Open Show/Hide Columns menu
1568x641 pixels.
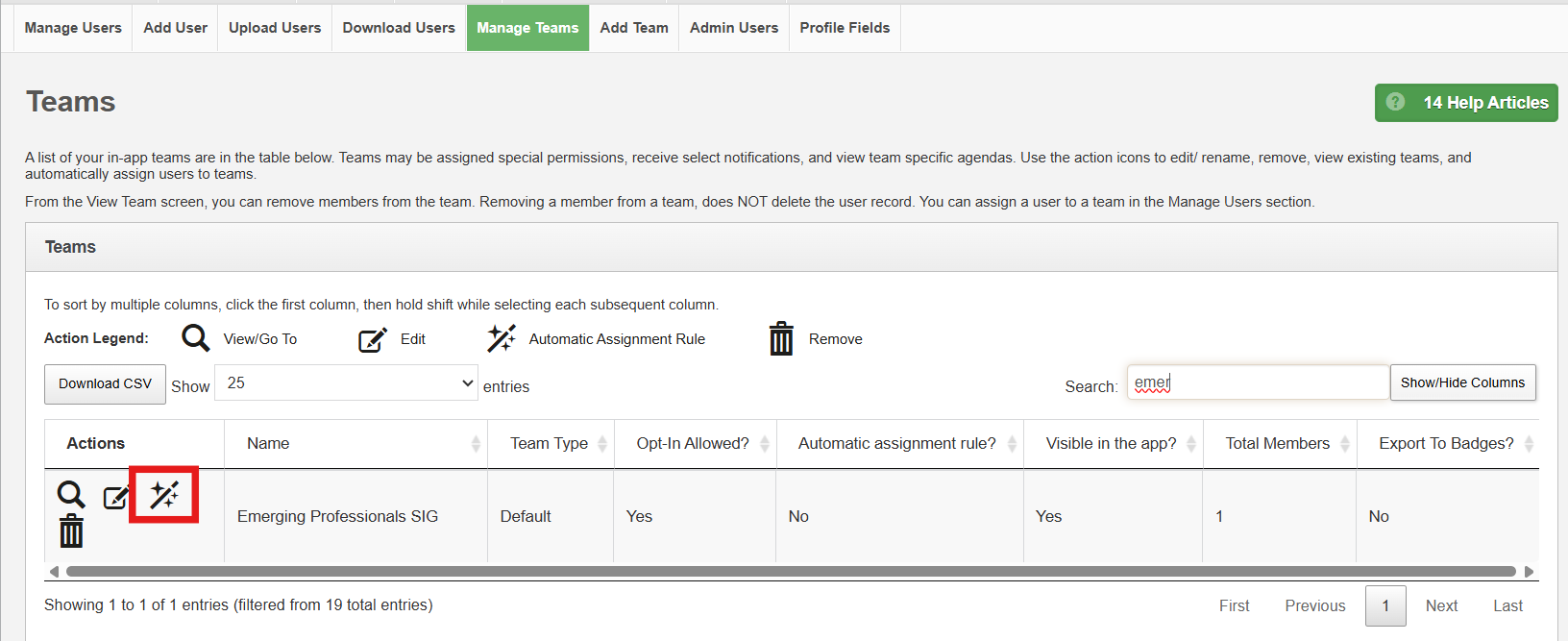pos(1462,382)
